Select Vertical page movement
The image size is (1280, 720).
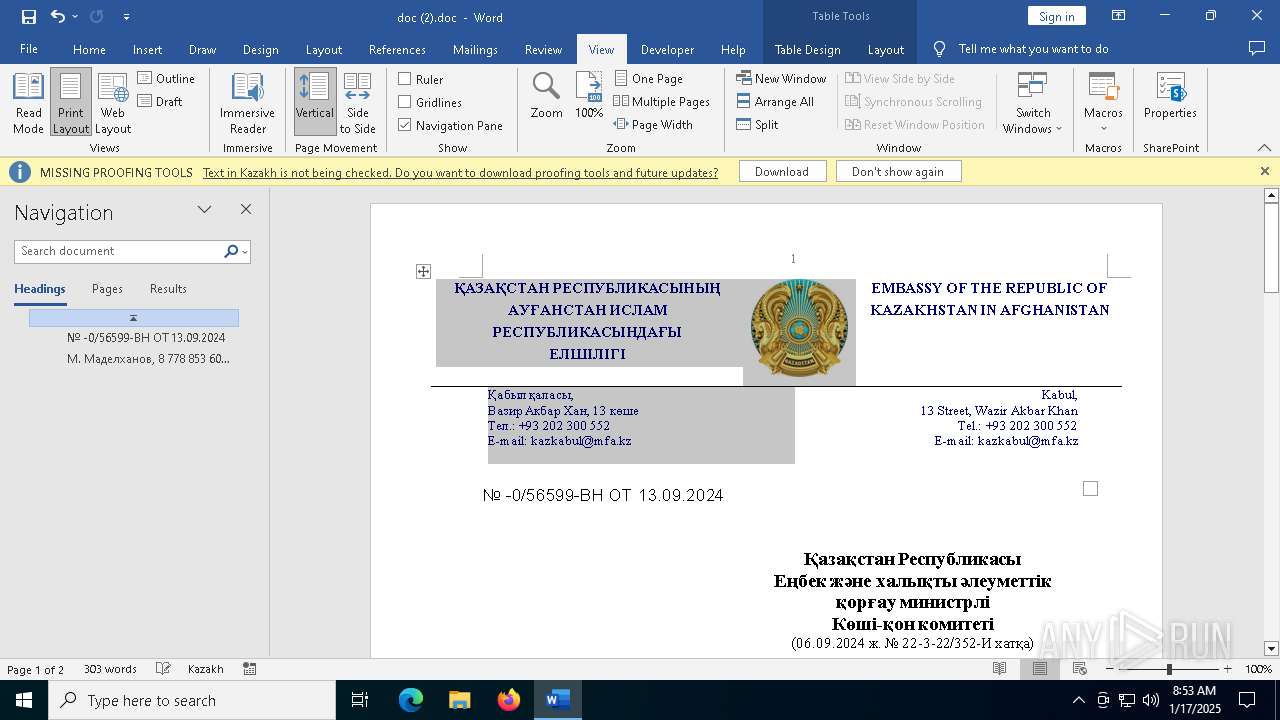click(315, 103)
